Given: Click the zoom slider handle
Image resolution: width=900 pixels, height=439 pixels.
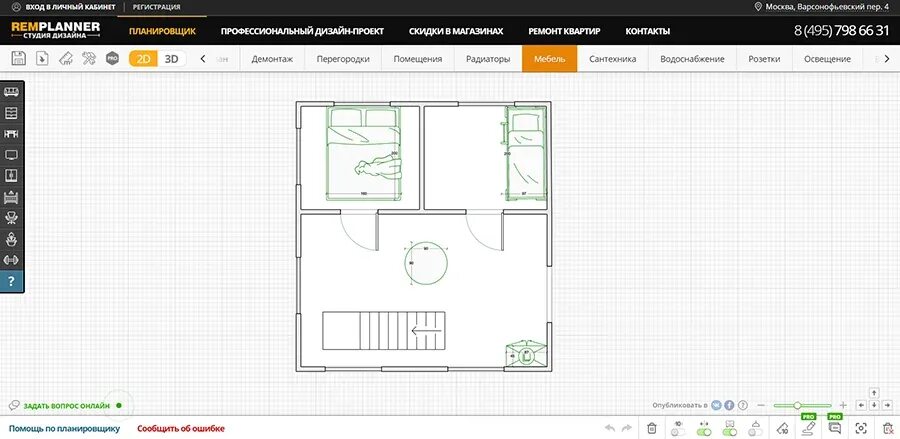Looking at the screenshot, I should (x=797, y=406).
